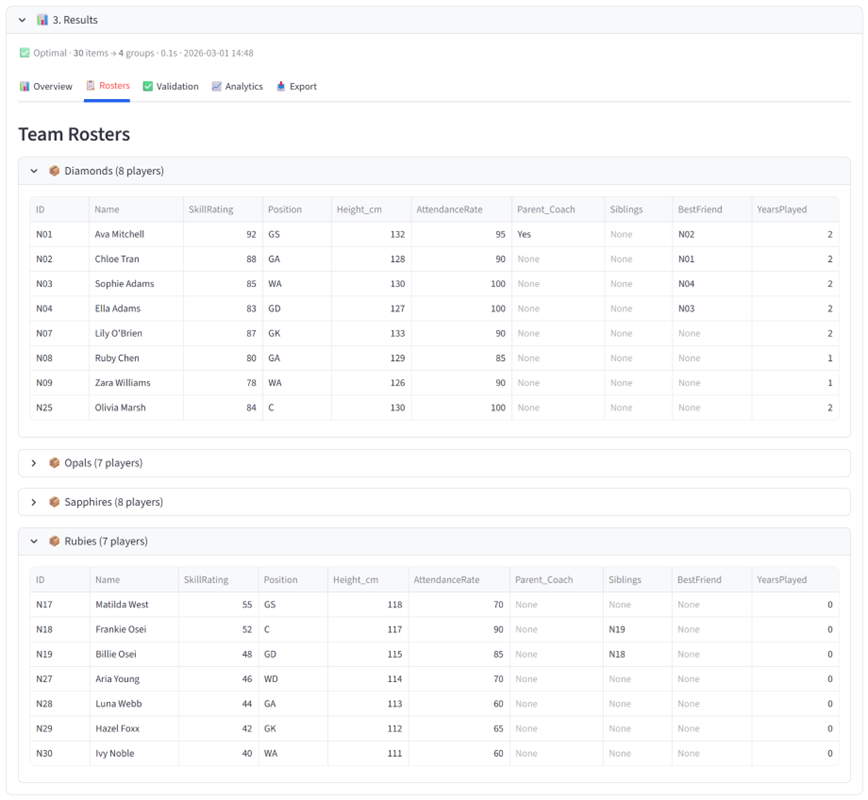Click the Rosters clipboard icon

[x=91, y=86]
